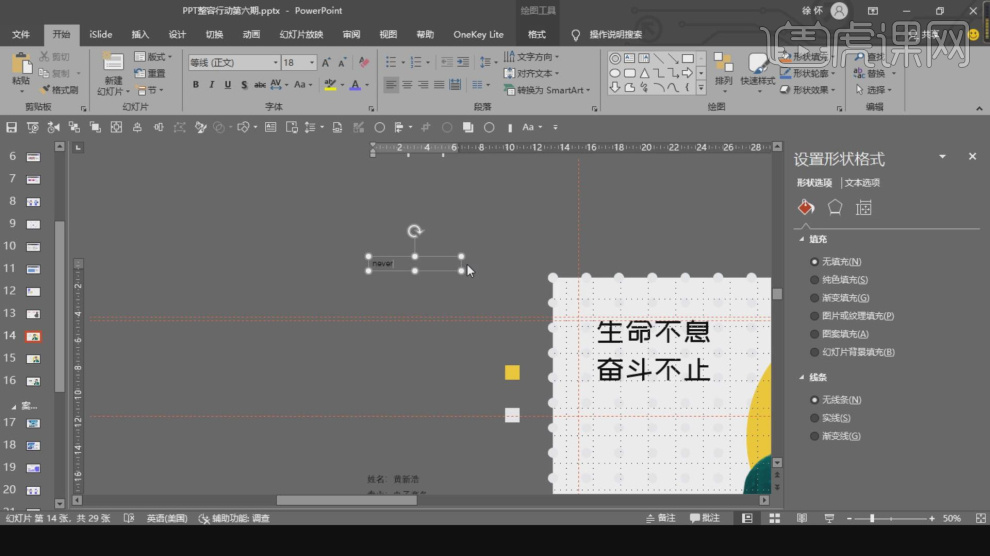Click the zoom slider in status bar

873,518
